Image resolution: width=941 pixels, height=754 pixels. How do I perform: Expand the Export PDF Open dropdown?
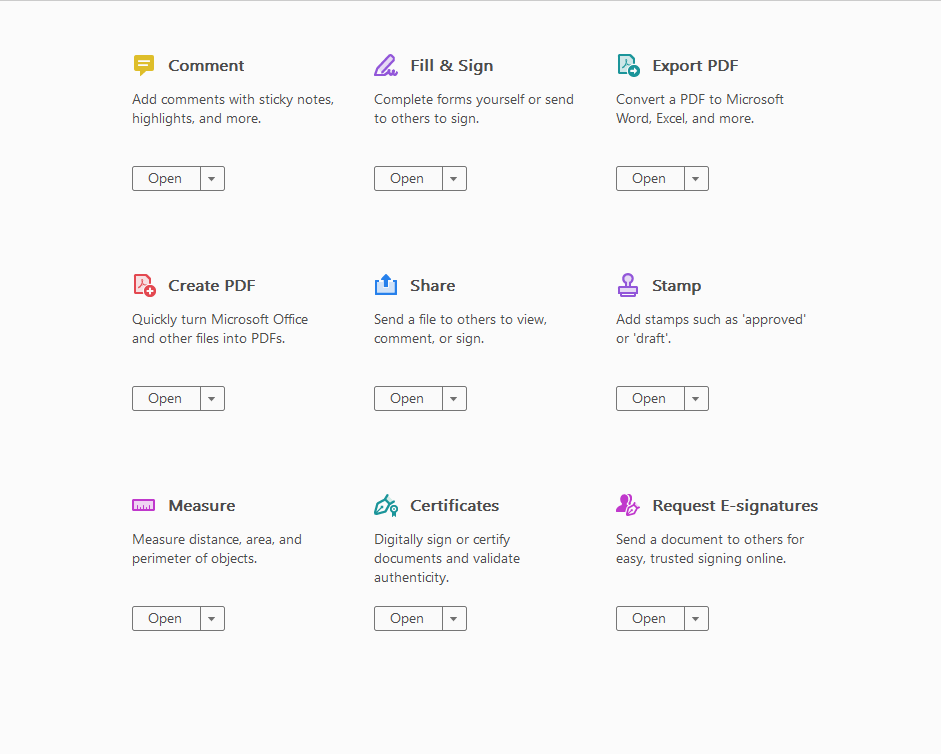pyautogui.click(x=695, y=178)
